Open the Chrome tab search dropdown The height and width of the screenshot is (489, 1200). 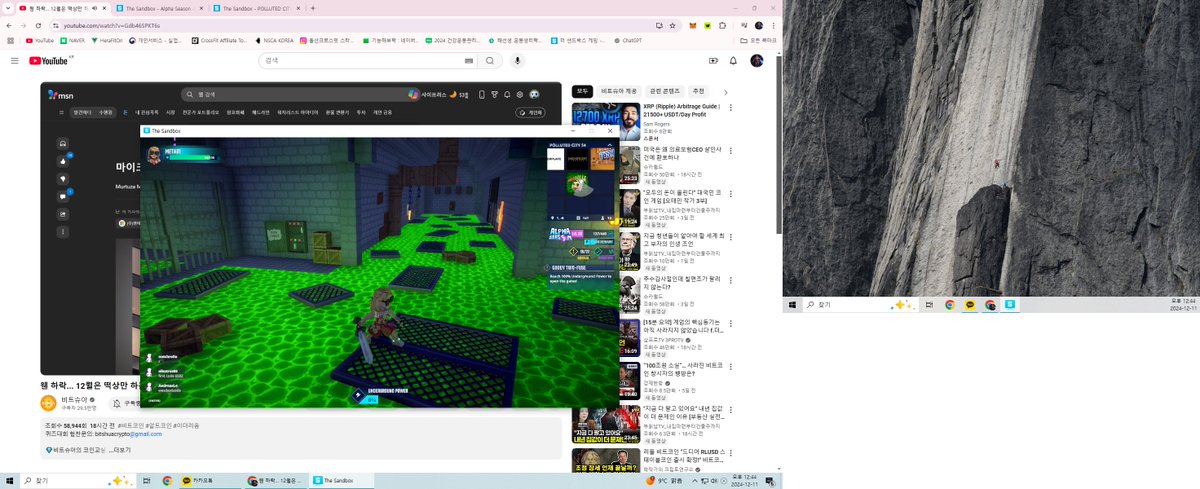coord(9,7)
